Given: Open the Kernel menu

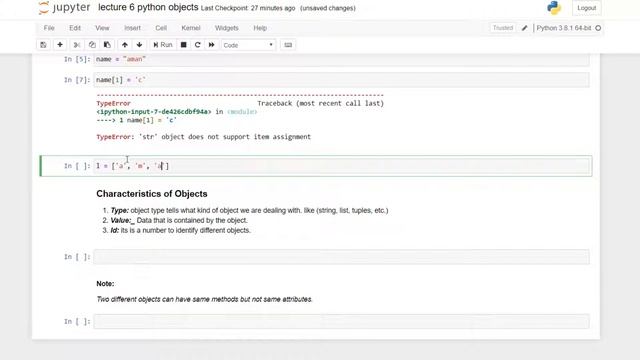Looking at the screenshot, I should click(191, 28).
